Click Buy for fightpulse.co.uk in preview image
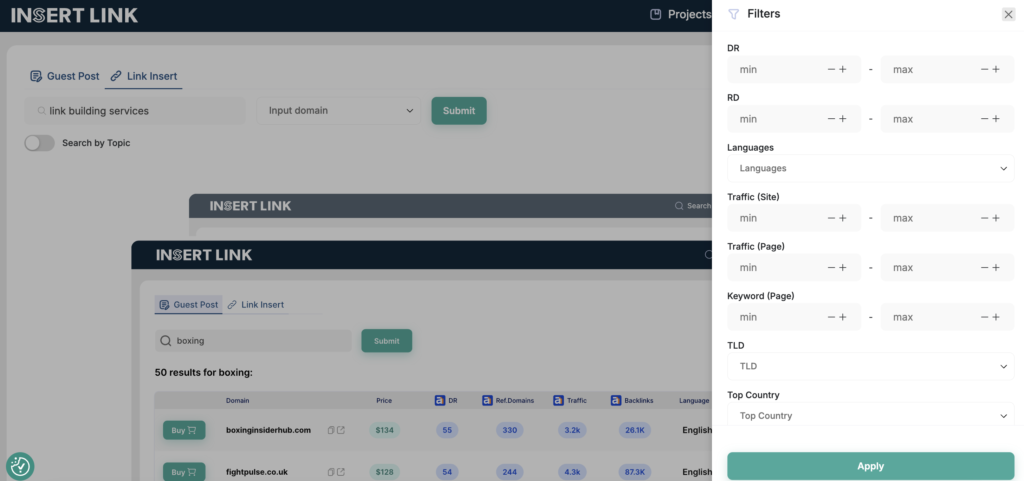The width and height of the screenshot is (1024, 481). point(184,472)
